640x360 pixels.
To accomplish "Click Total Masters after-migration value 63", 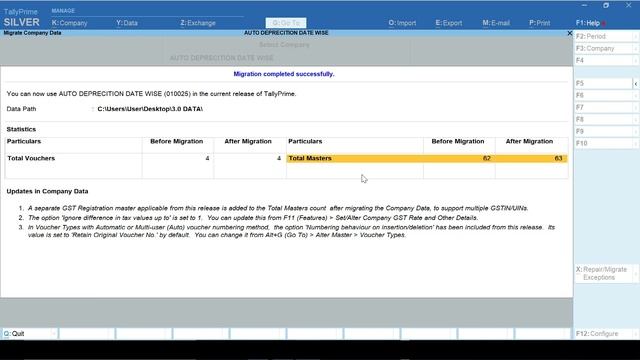I will (x=558, y=158).
